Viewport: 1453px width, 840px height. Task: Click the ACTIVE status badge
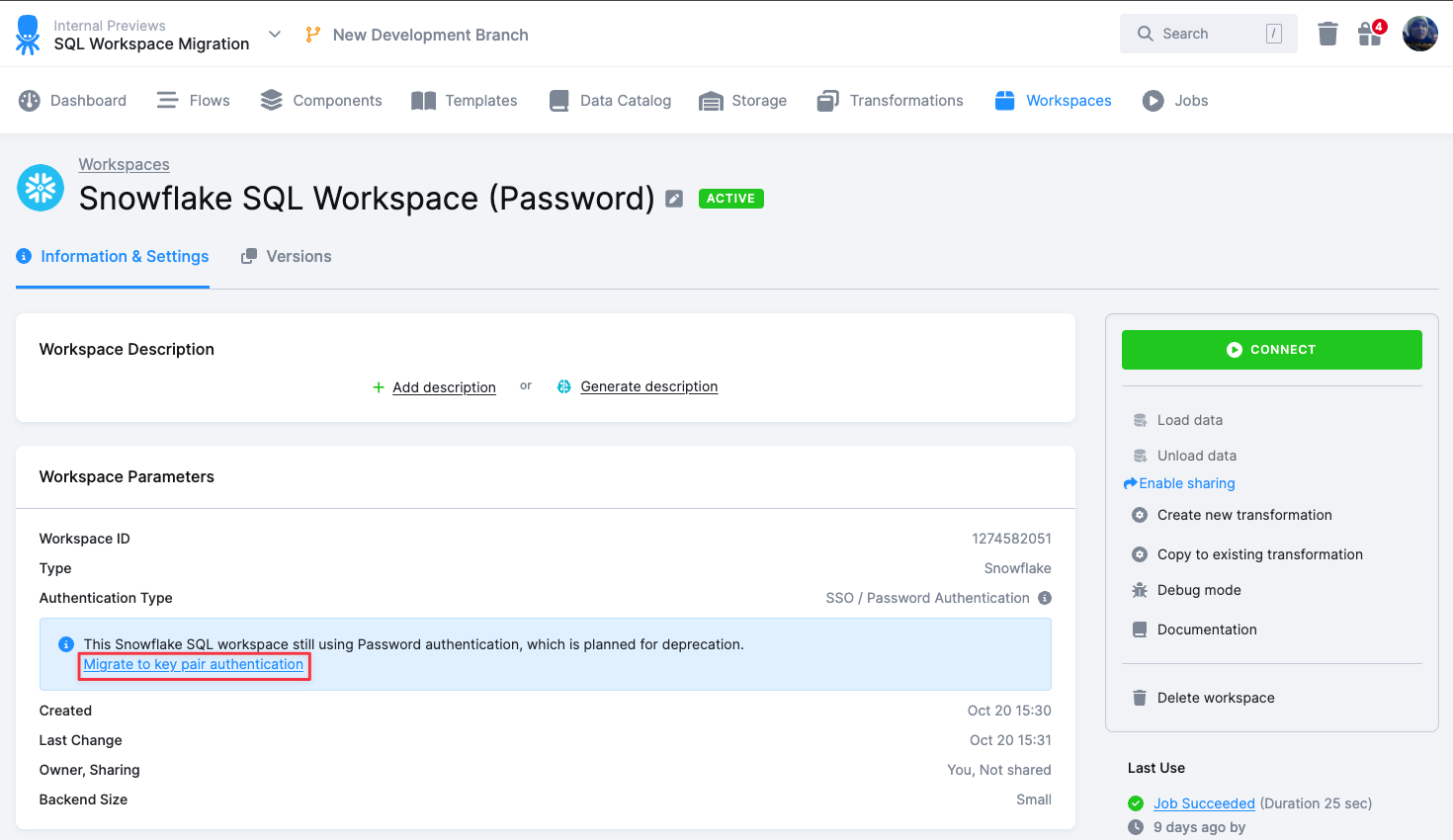[x=730, y=199]
